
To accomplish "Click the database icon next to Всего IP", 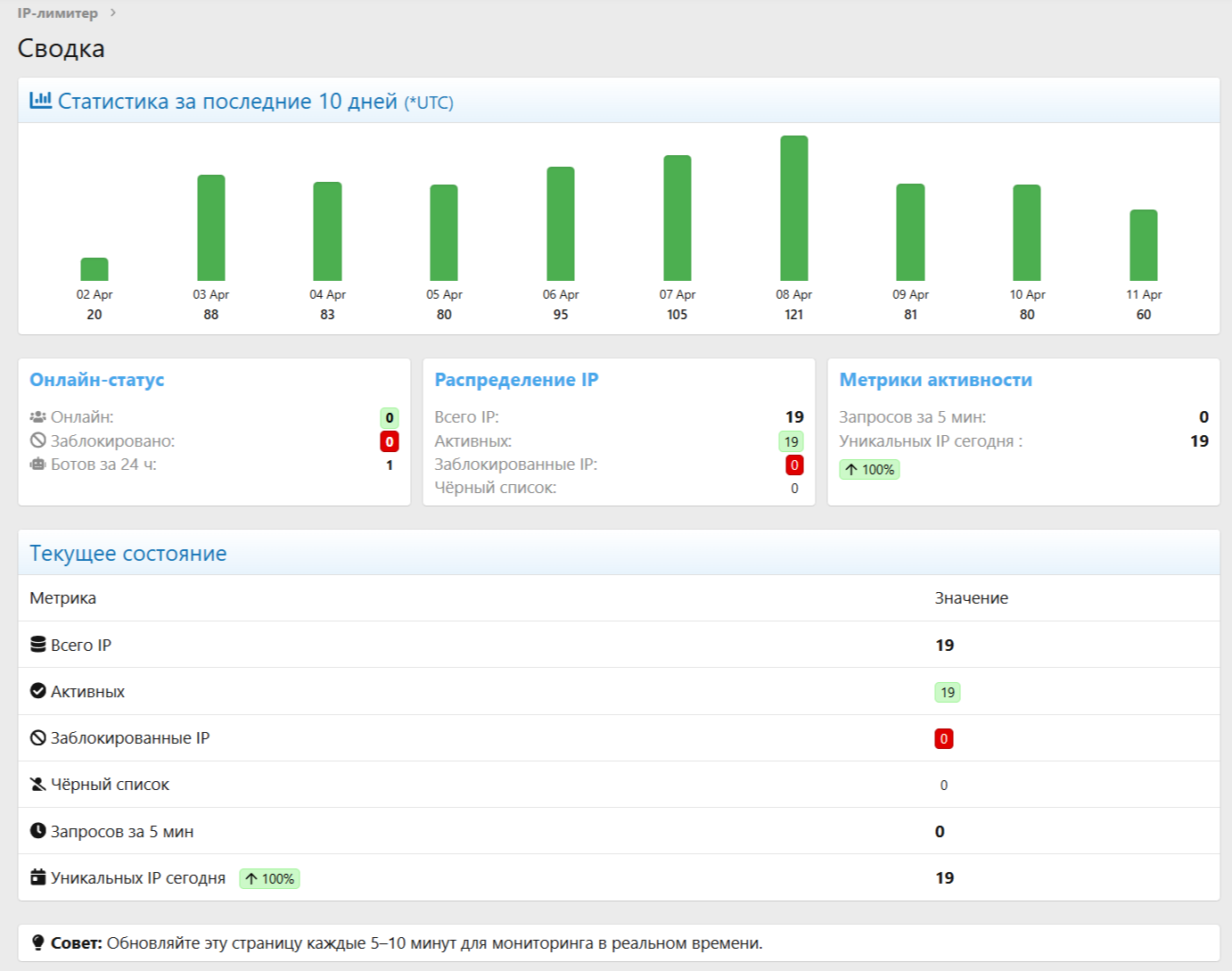I will [38, 644].
